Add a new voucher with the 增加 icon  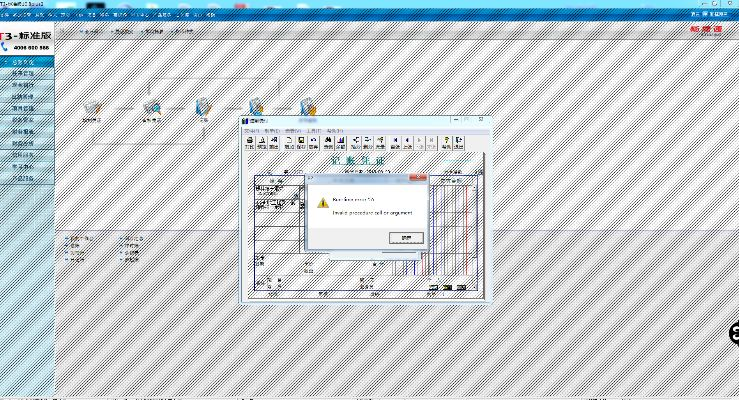tap(289, 142)
